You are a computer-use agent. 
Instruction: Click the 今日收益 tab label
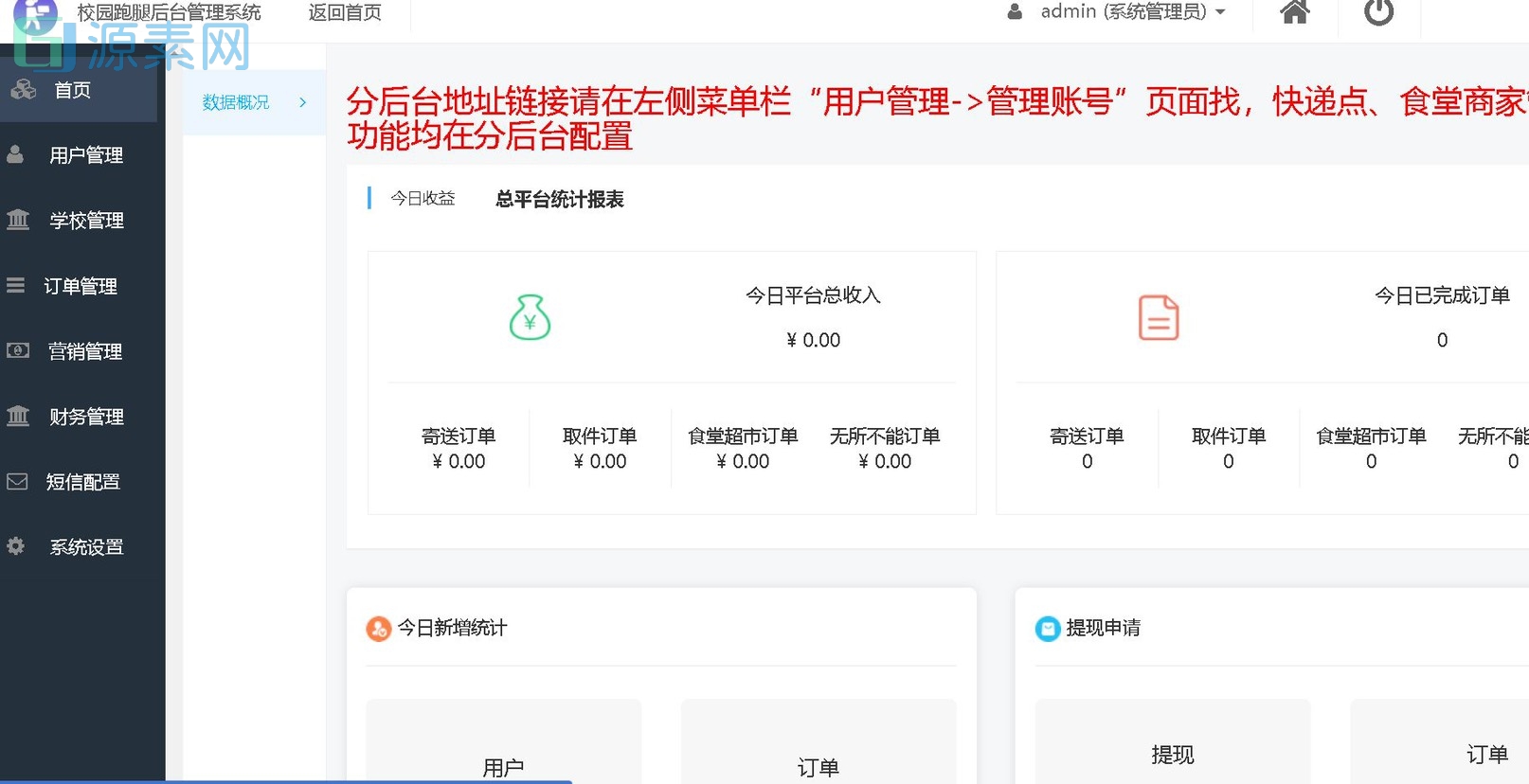click(x=423, y=198)
